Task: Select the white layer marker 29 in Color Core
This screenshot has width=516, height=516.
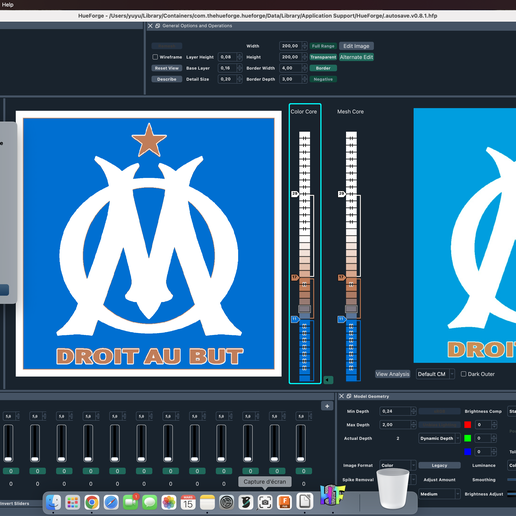Action: point(295,194)
